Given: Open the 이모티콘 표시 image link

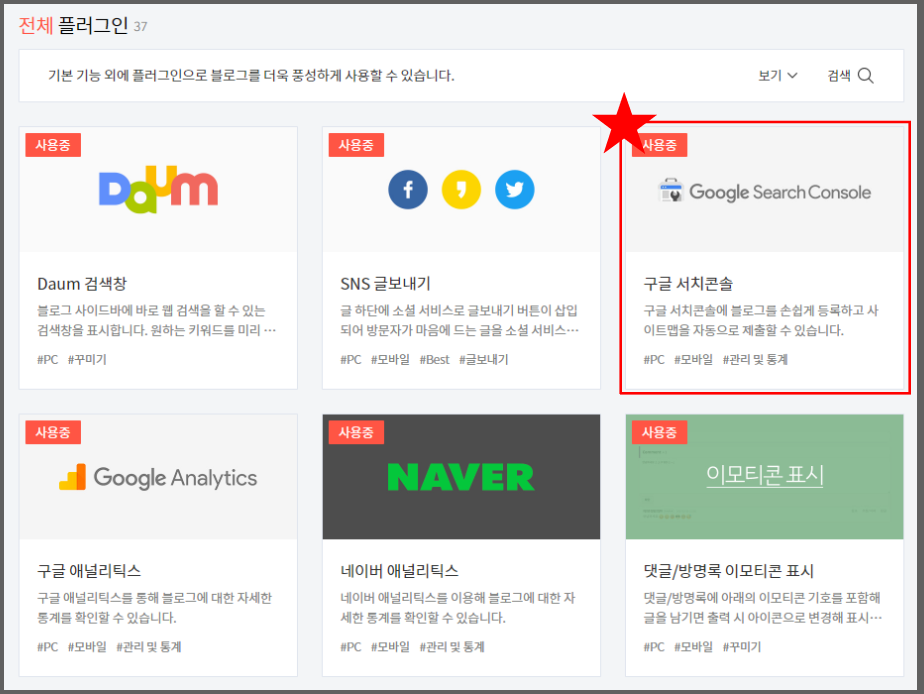Looking at the screenshot, I should pyautogui.click(x=764, y=475).
